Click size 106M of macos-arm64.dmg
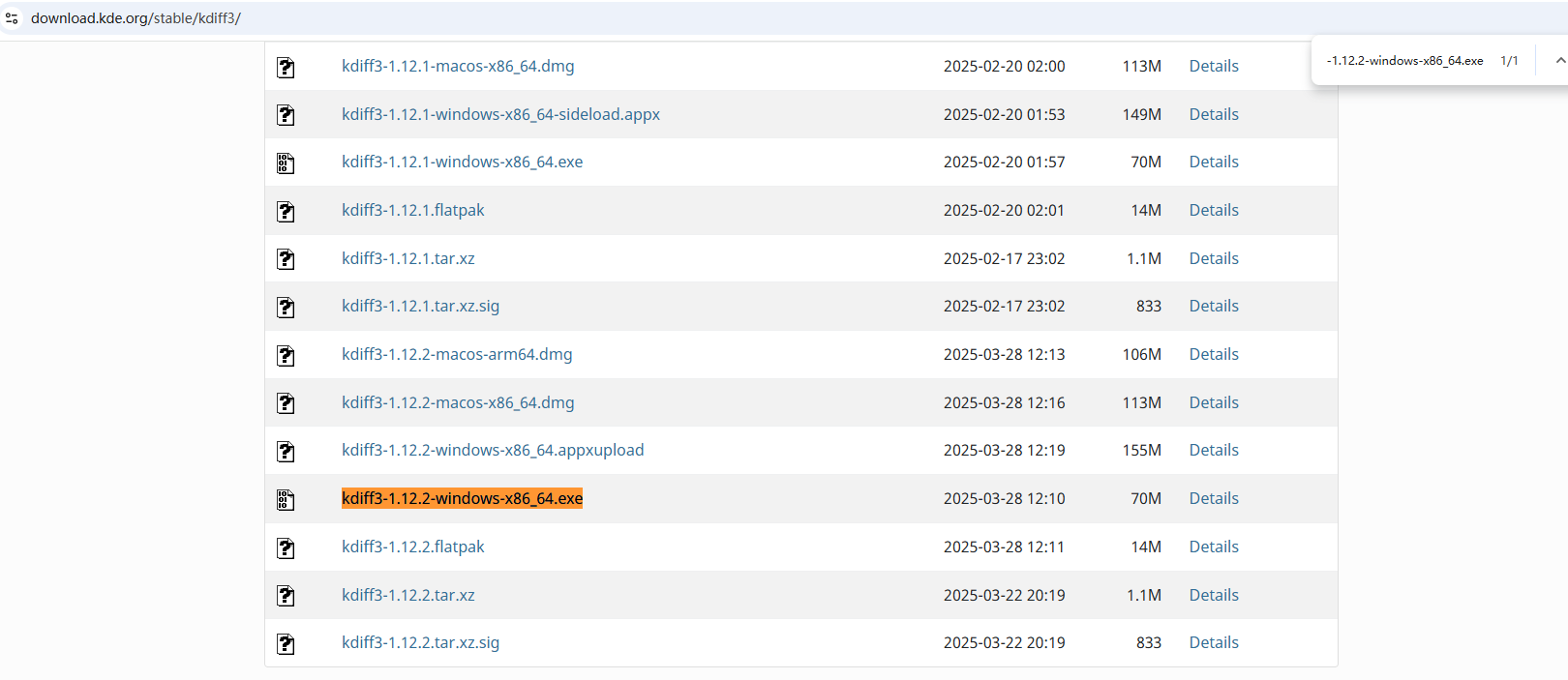The image size is (1568, 680). coord(1142,354)
